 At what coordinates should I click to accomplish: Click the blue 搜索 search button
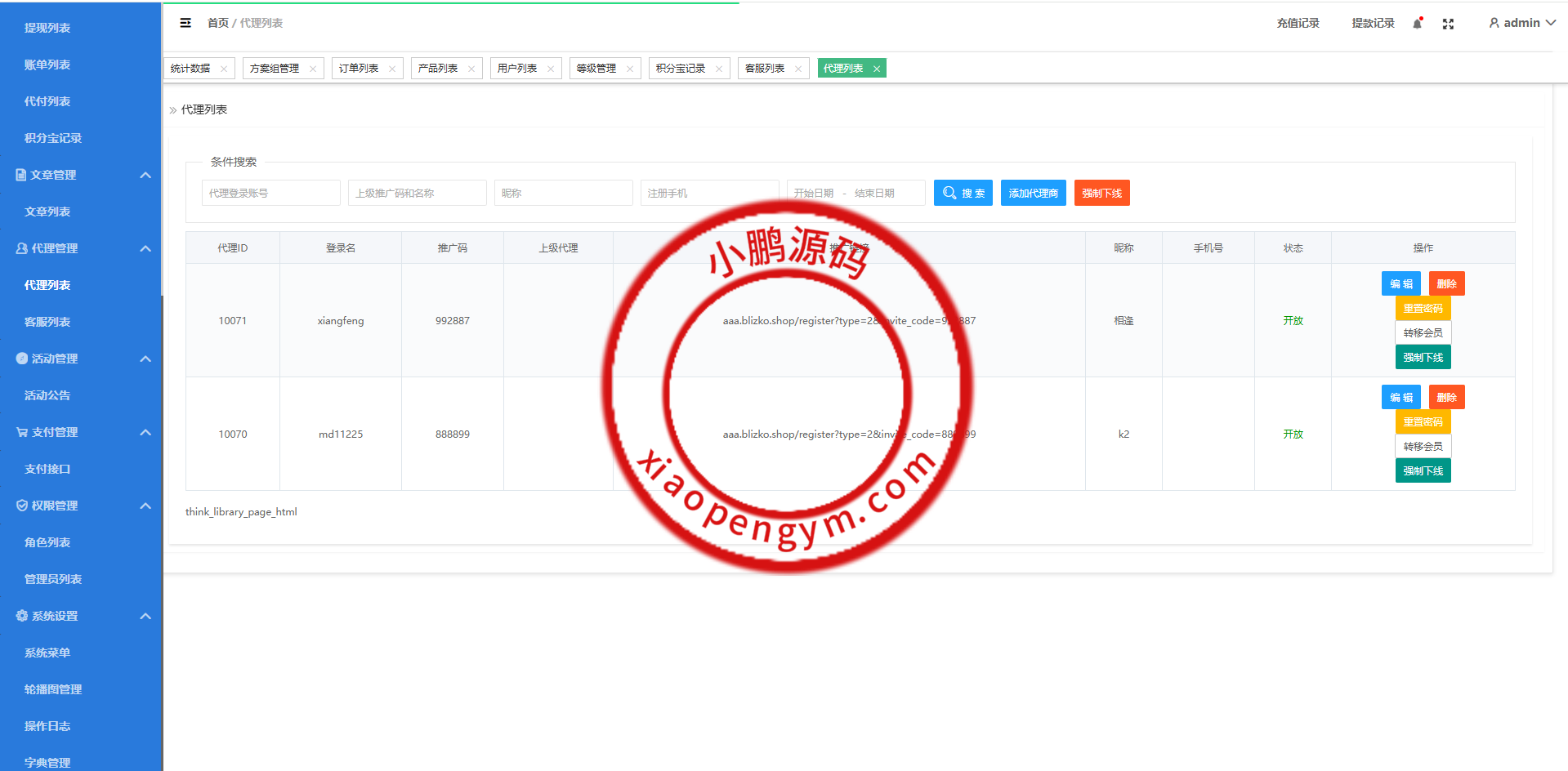click(x=963, y=193)
